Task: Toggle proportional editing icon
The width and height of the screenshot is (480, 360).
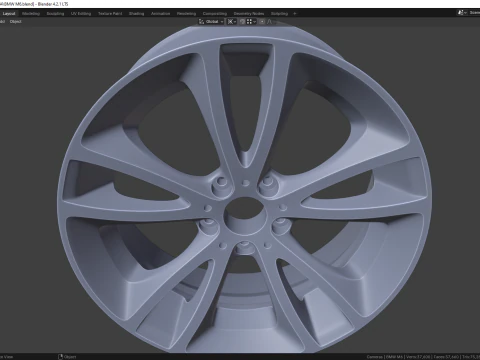Action: click(262, 22)
